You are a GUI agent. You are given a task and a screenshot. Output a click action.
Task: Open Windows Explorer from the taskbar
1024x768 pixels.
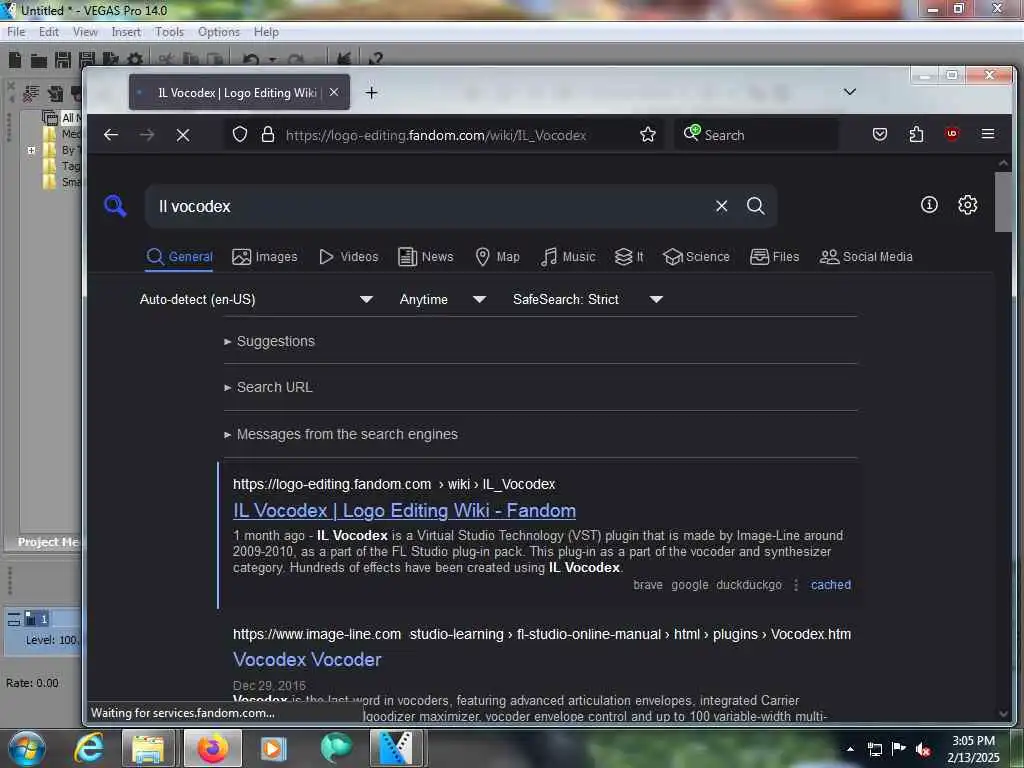[x=148, y=748]
